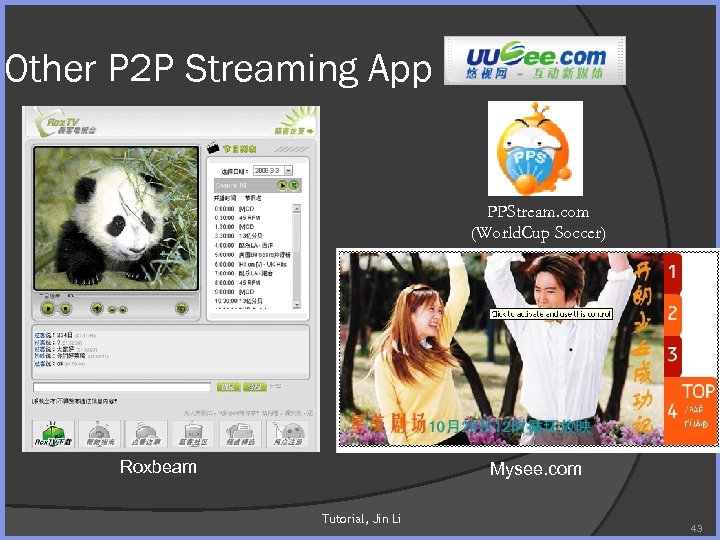
Task: Click the 'ok' chat message line
Action: click(59, 364)
